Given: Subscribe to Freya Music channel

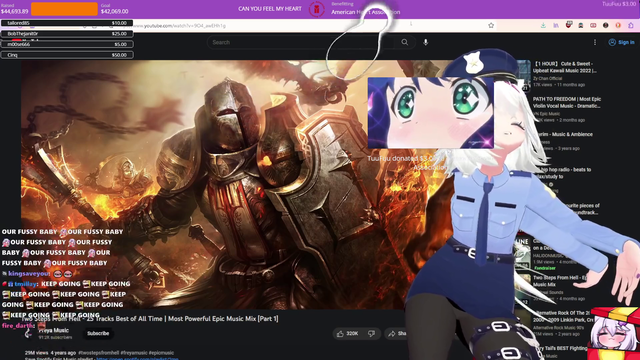Looking at the screenshot, I should [x=98, y=333].
